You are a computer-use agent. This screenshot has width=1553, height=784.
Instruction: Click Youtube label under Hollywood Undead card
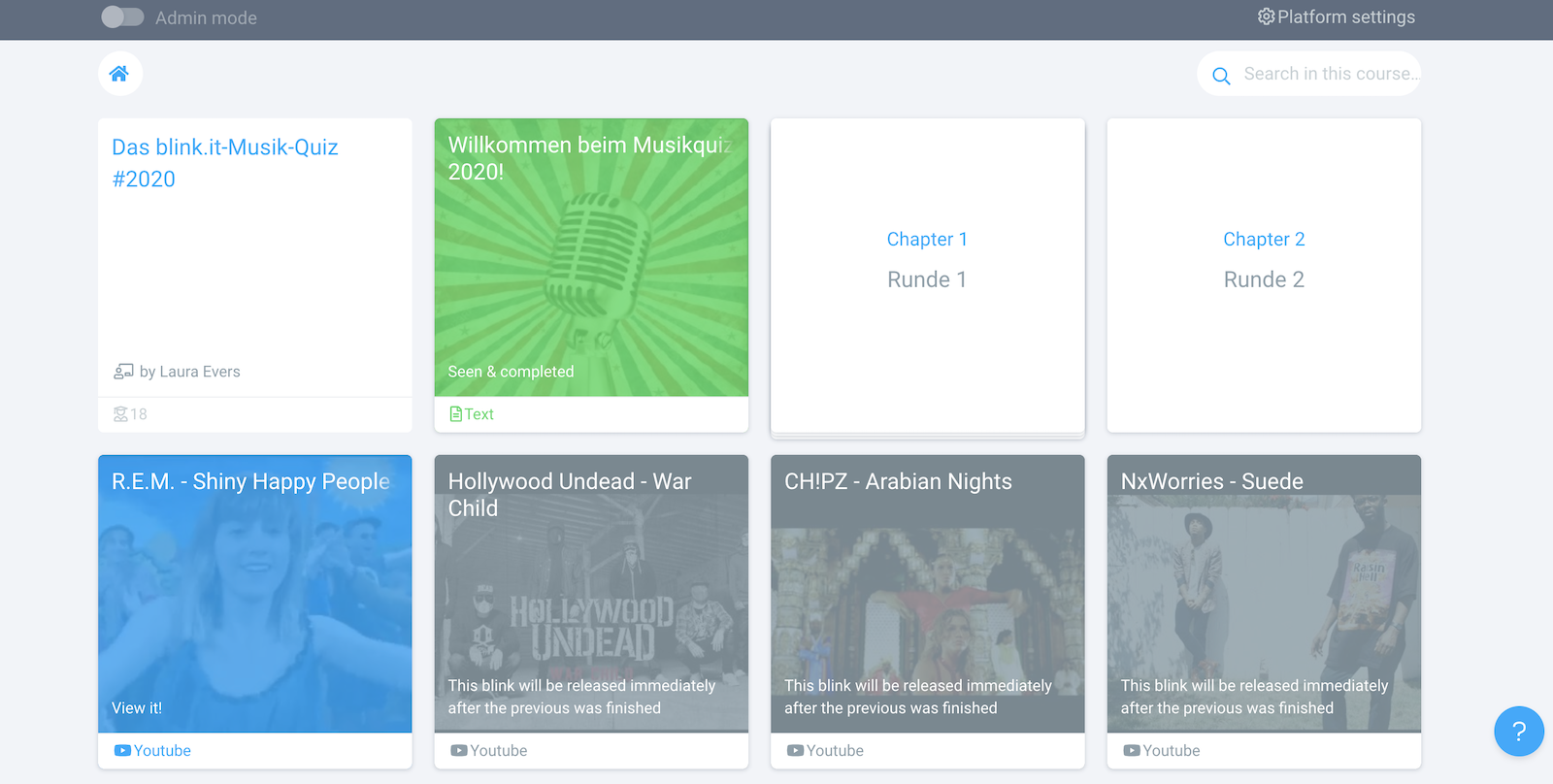pos(499,751)
